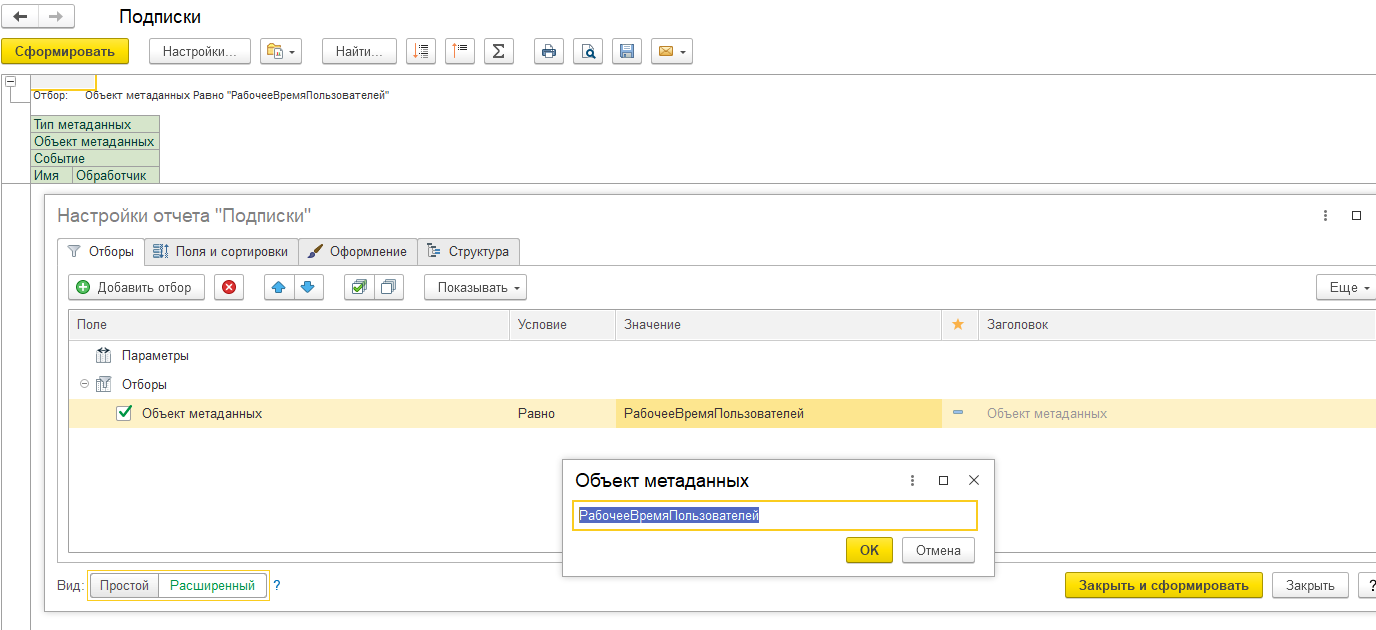The width and height of the screenshot is (1376, 630).
Task: Click the Закрыть button
Action: [1310, 586]
